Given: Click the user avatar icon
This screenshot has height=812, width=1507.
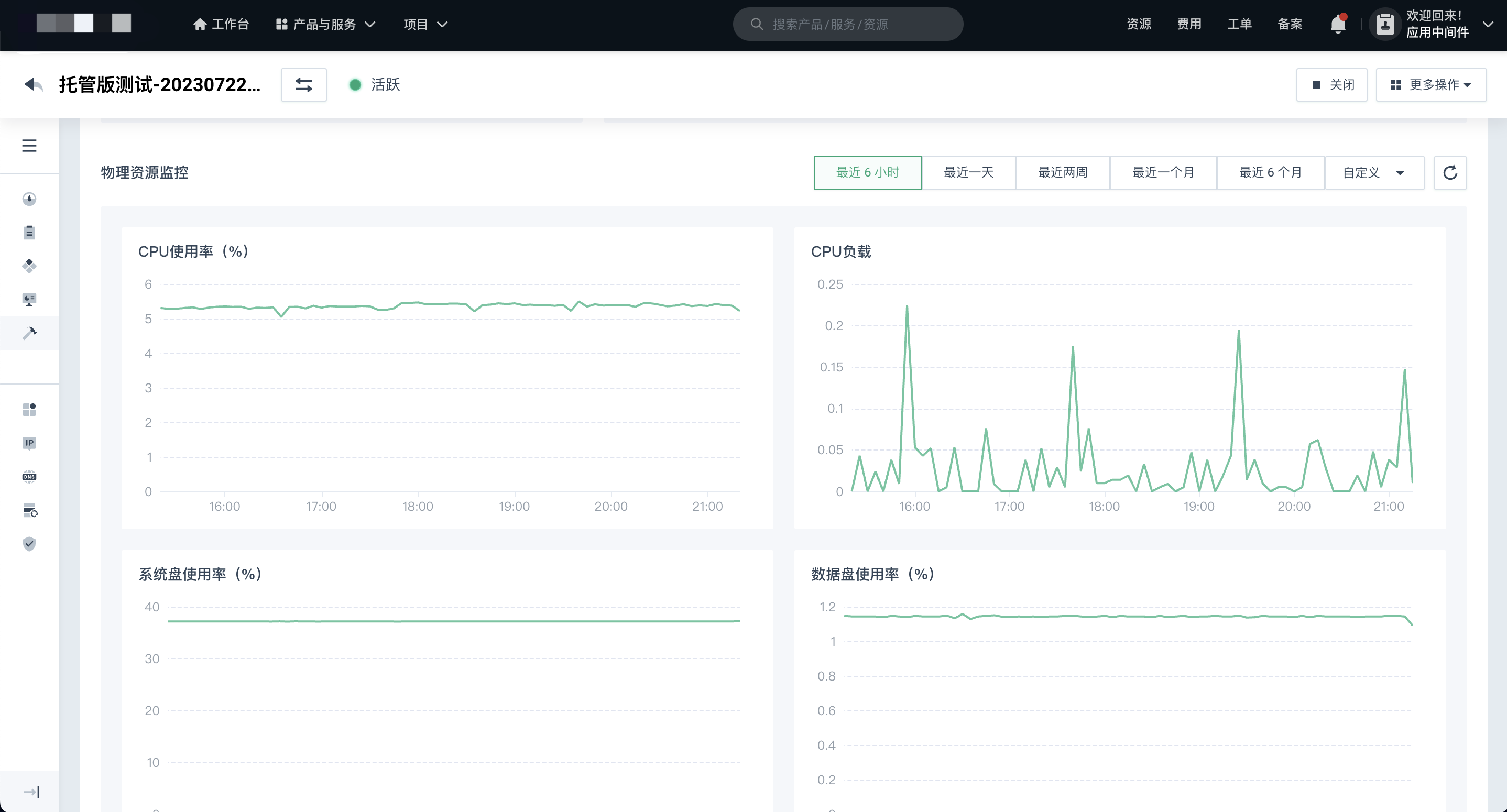Looking at the screenshot, I should tap(1385, 24).
